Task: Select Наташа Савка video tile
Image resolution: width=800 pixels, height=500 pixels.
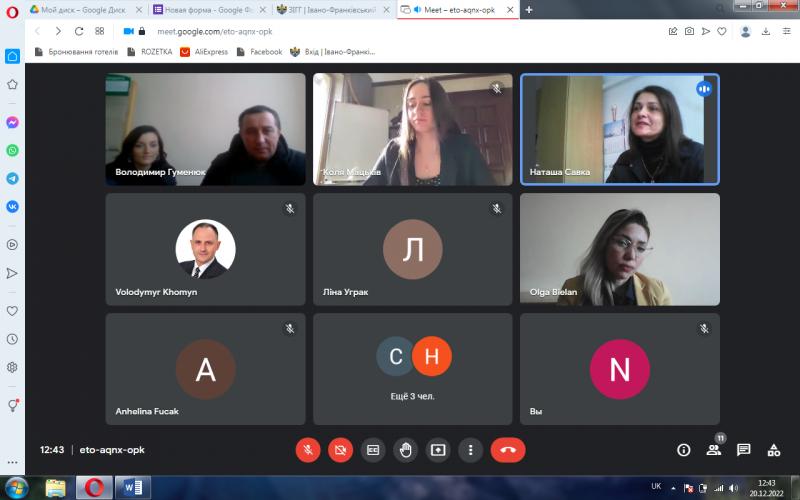Action: (620, 129)
